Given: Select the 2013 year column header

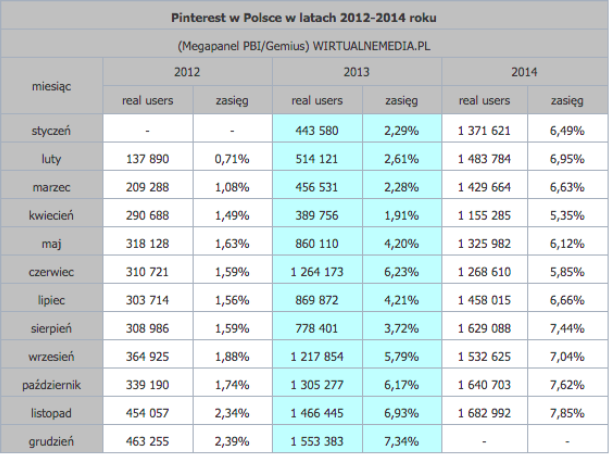Looking at the screenshot, I should click(356, 72).
